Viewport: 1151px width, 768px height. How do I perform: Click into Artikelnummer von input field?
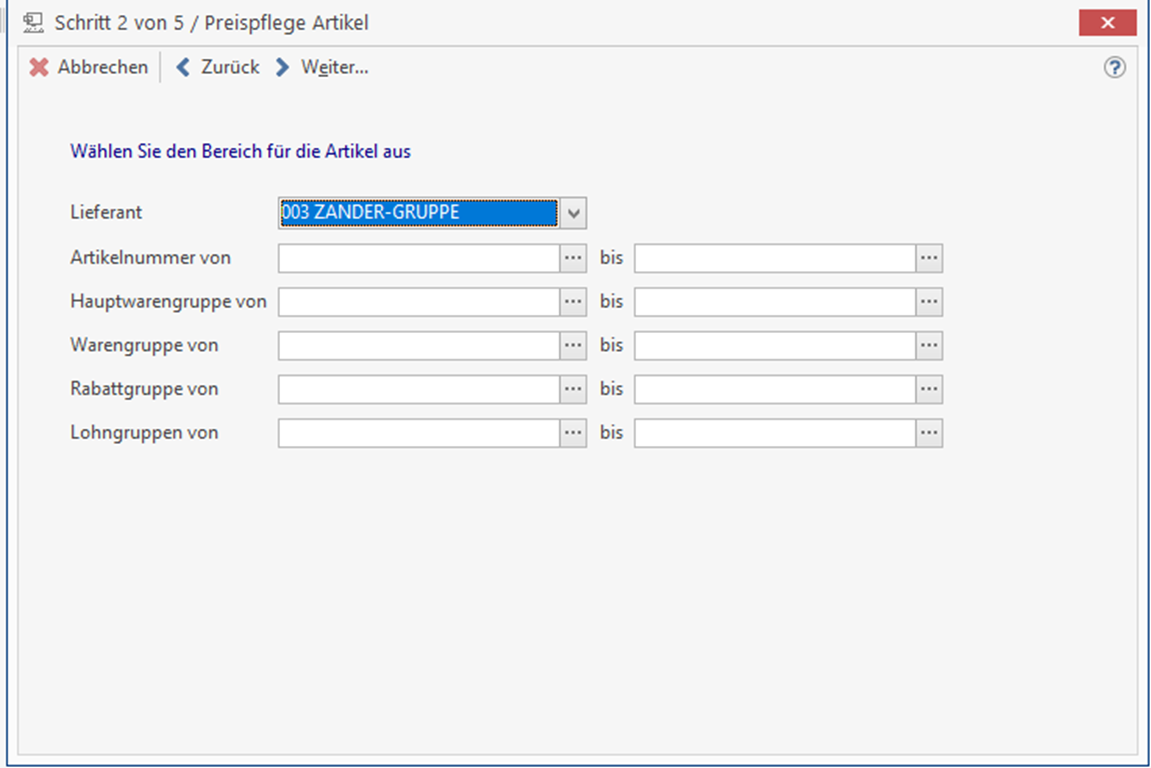418,258
